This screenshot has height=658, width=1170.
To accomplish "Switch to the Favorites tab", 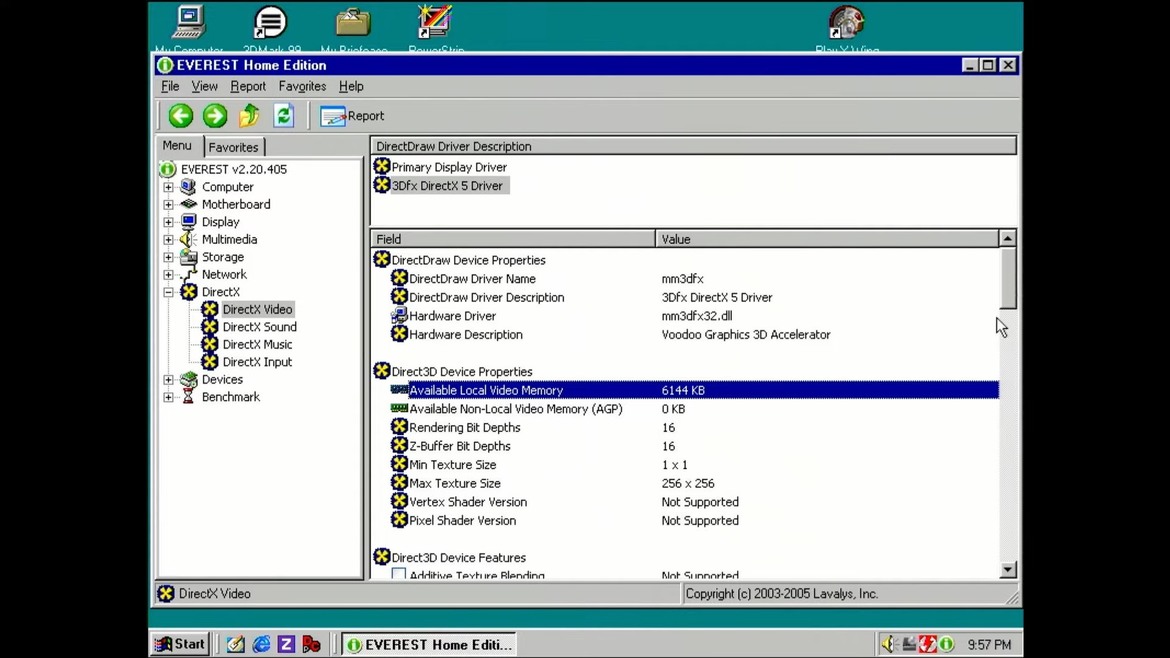I will (234, 148).
